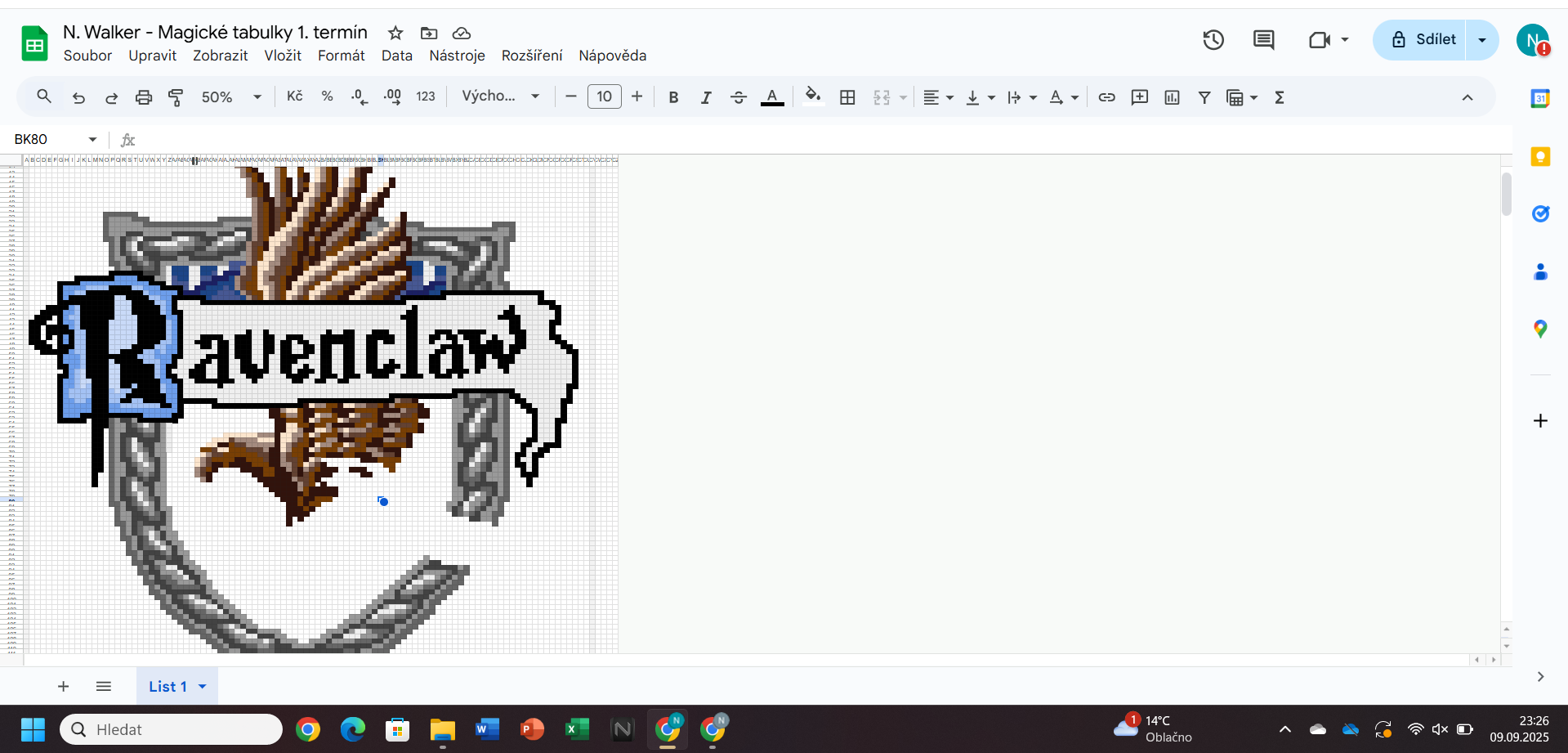Open the Data menu
The image size is (1568, 753).
pos(396,56)
